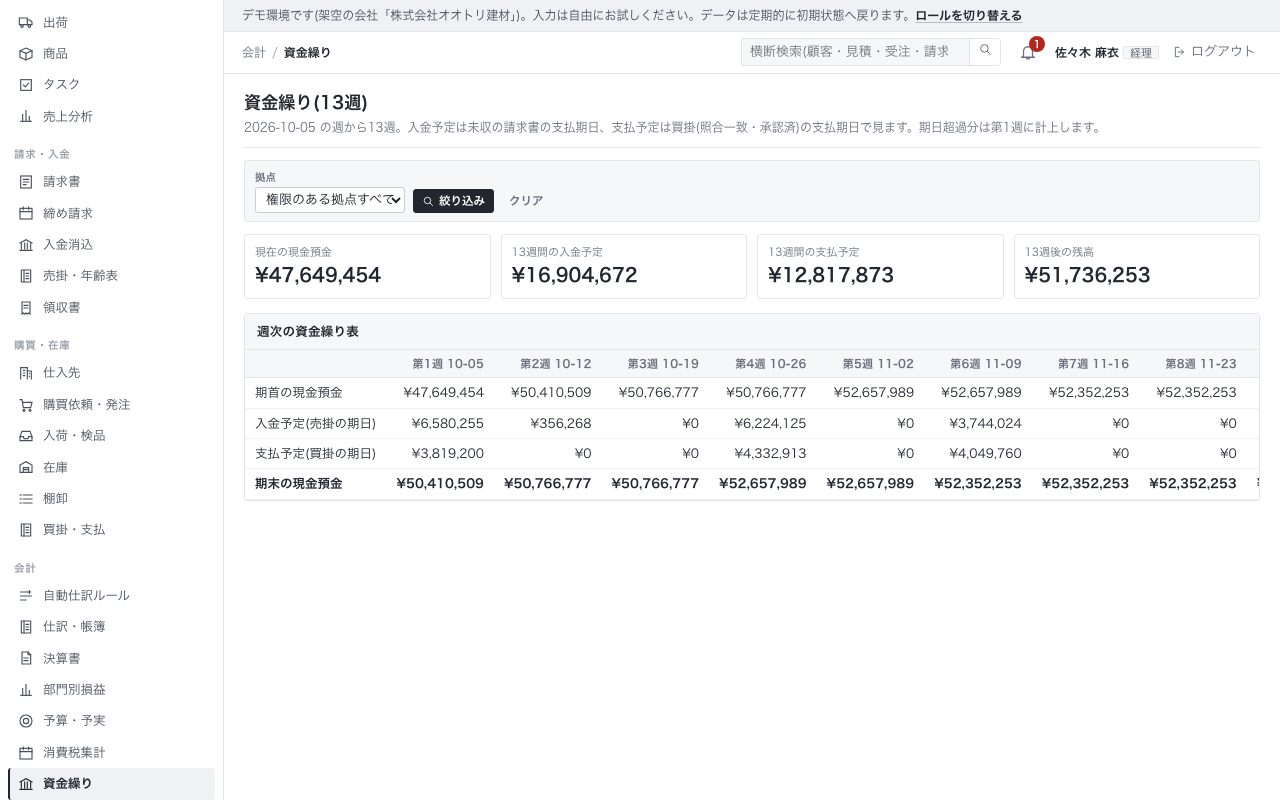Click the building icon beside 仕入先

tap(26, 373)
